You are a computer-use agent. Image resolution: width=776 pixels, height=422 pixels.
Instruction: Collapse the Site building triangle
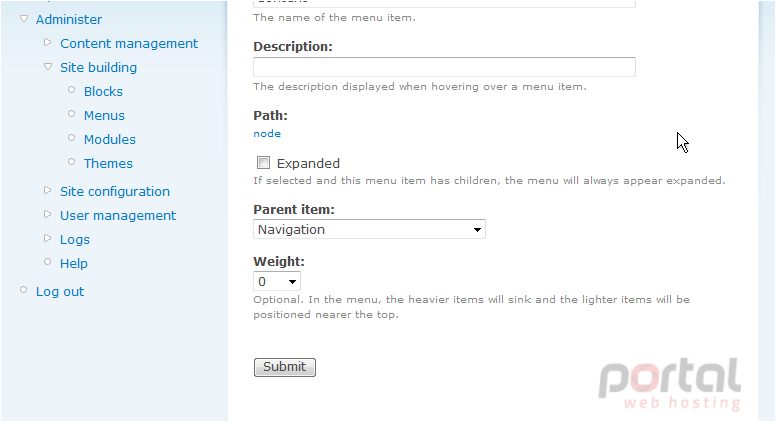(x=48, y=67)
